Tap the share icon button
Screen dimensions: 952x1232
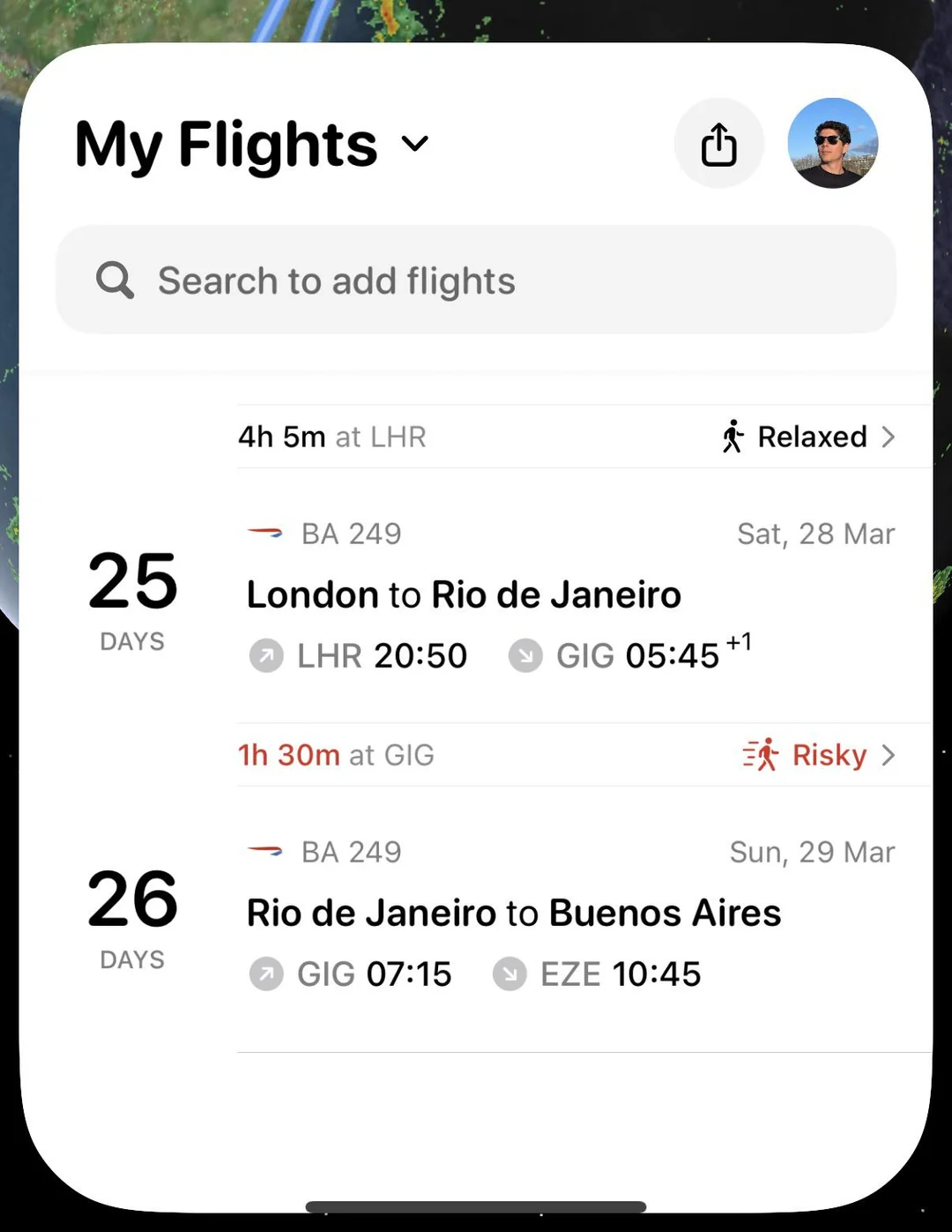click(718, 144)
